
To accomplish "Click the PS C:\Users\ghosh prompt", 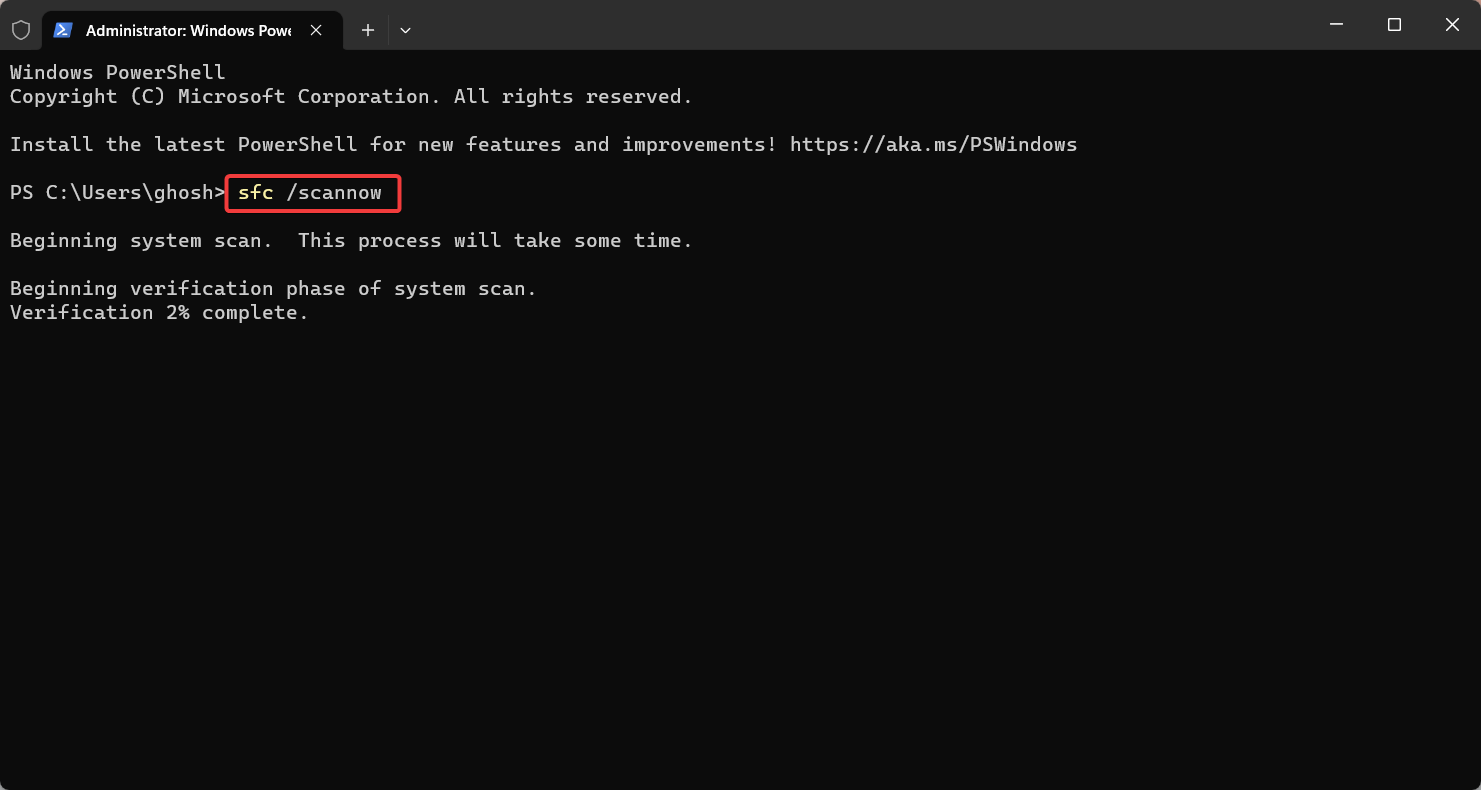I will coord(118,192).
